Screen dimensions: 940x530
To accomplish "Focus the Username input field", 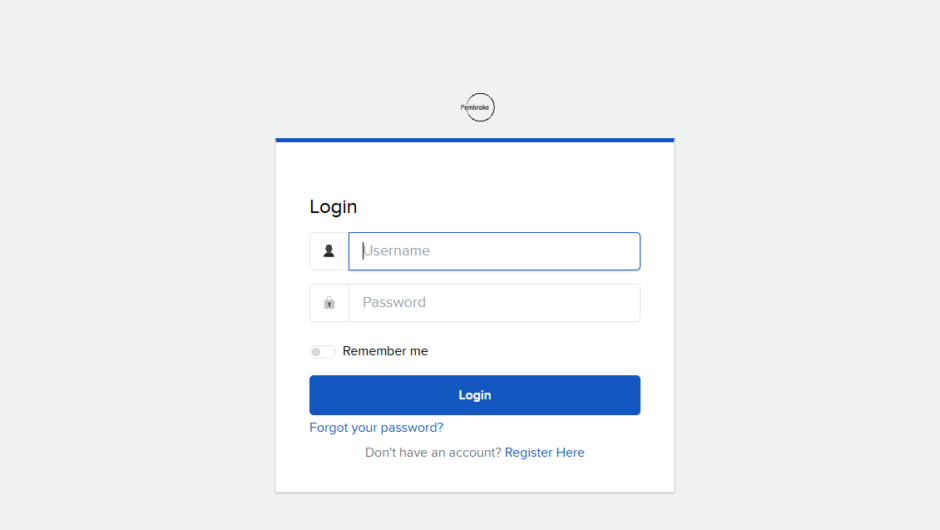I will (494, 251).
